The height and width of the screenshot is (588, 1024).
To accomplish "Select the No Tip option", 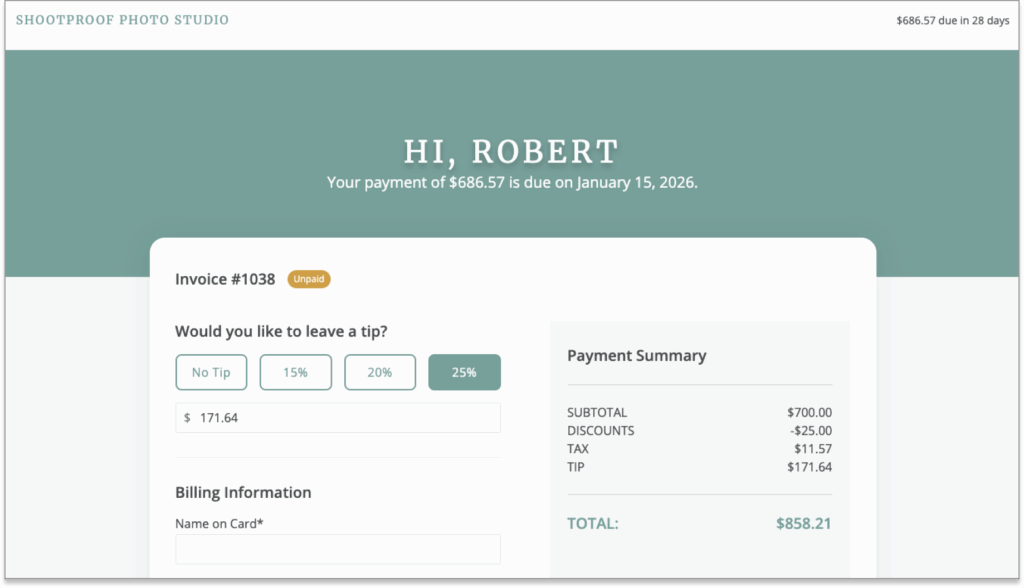I will coord(210,371).
